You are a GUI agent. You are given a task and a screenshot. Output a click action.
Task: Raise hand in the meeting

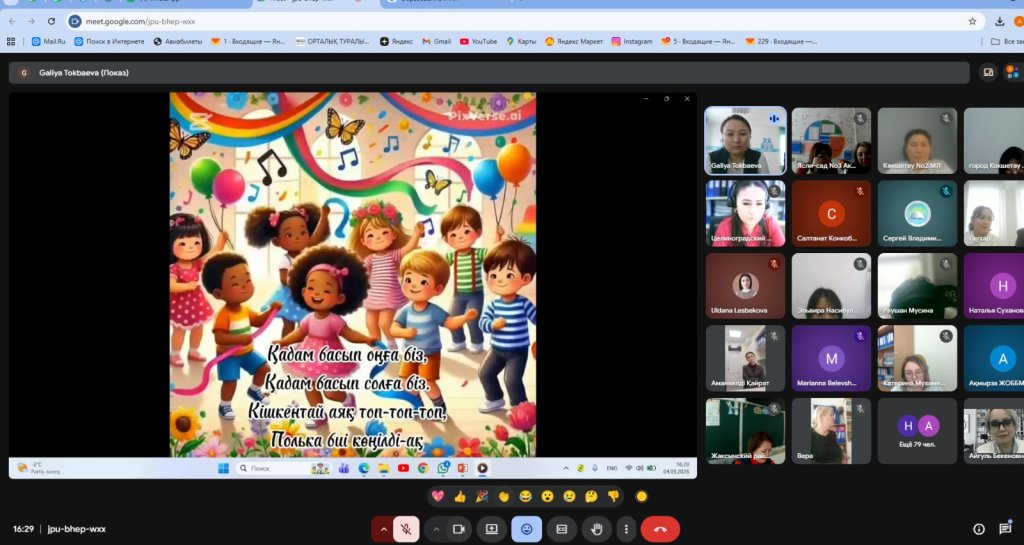(x=597, y=529)
